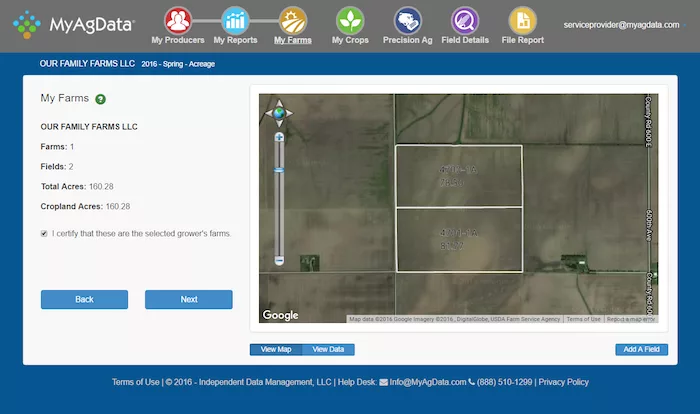Zoom out with the map minus button
Screen dimensions: 700x414
[279, 260]
